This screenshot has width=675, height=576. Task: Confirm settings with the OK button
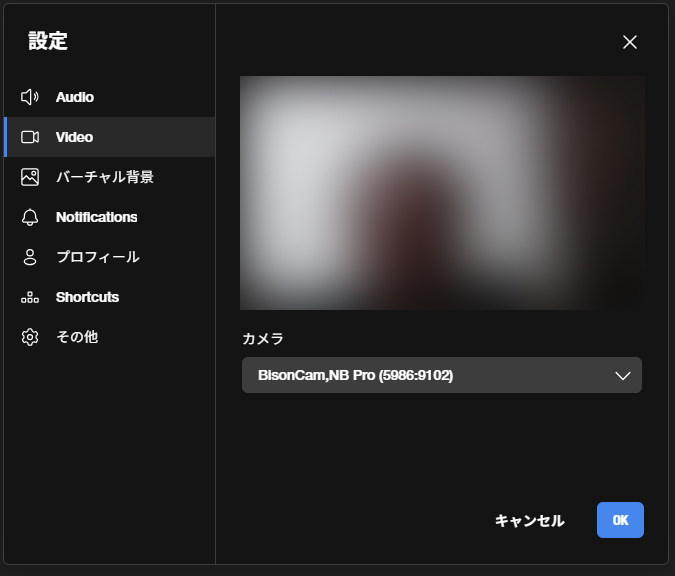620,520
